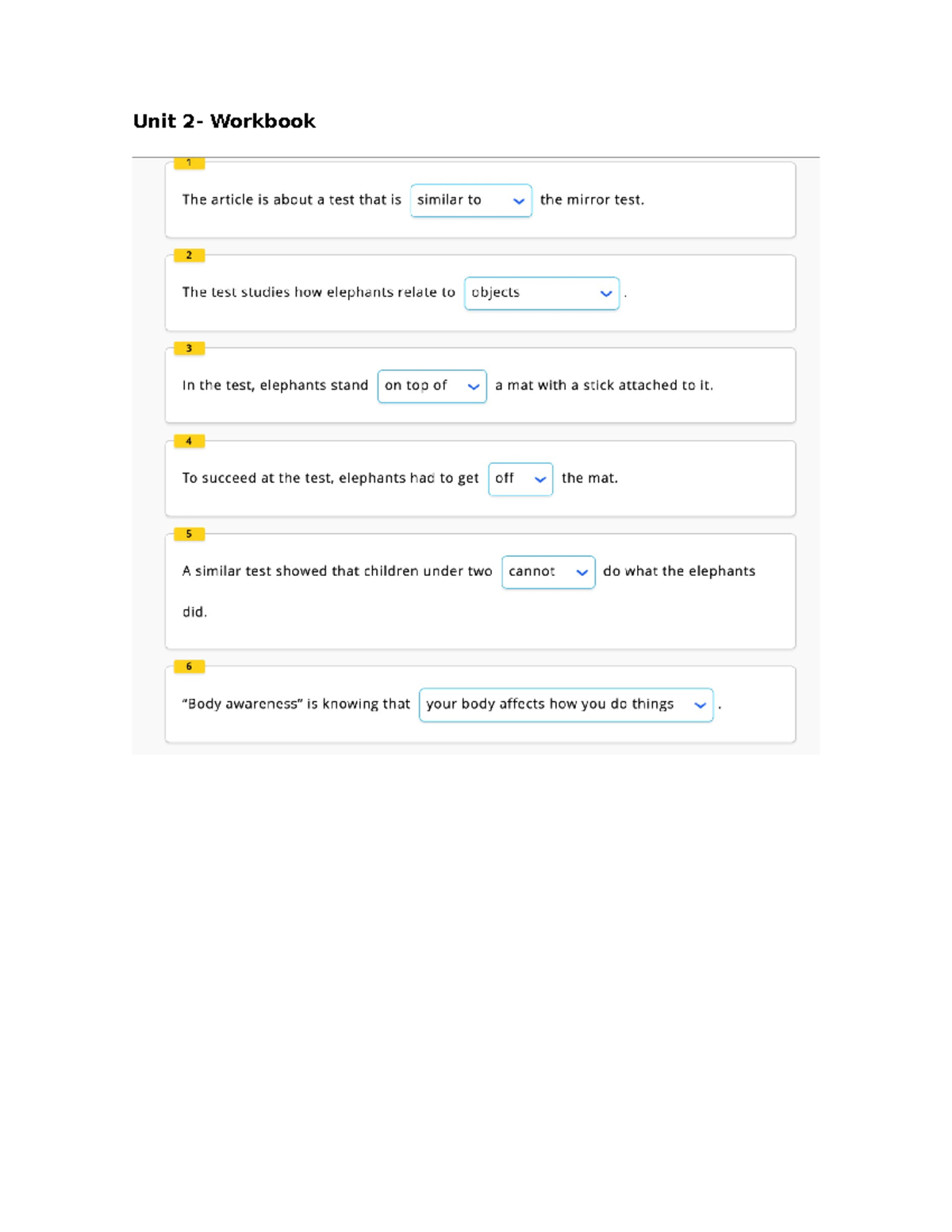Open the 'off' dropdown in question 4
952x1232 pixels.
[x=520, y=479]
